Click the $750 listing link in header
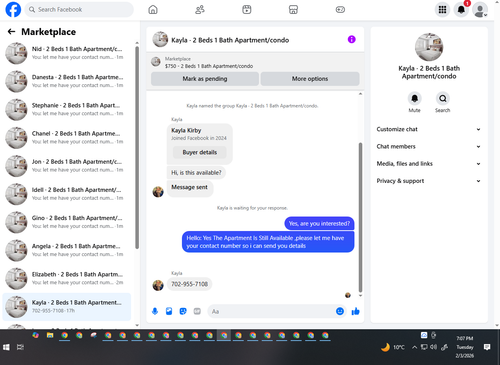Screen dimensions: 500x365 [209, 66]
